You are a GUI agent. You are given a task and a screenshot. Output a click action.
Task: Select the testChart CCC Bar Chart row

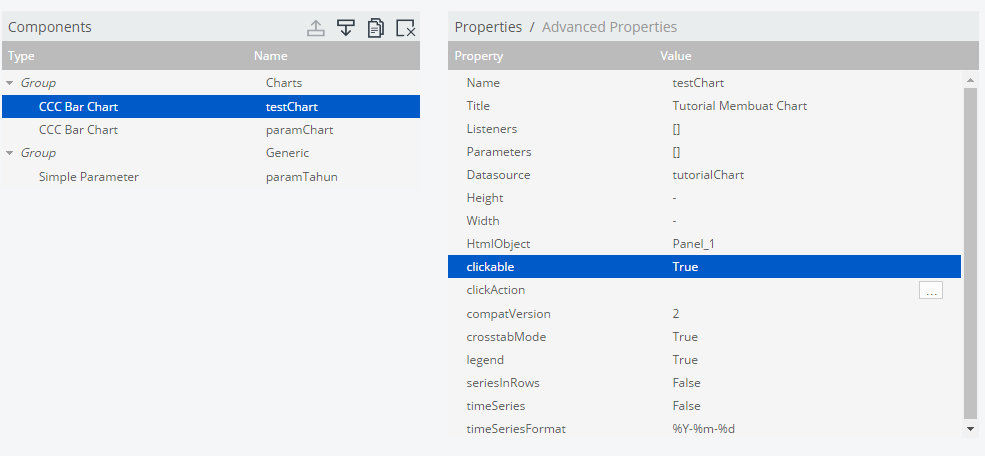click(211, 107)
